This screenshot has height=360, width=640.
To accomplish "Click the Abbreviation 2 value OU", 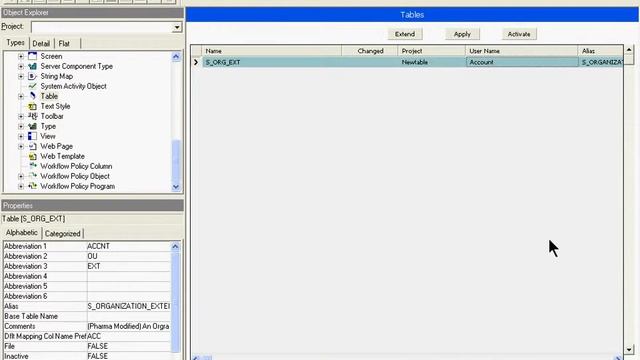I will point(129,256).
